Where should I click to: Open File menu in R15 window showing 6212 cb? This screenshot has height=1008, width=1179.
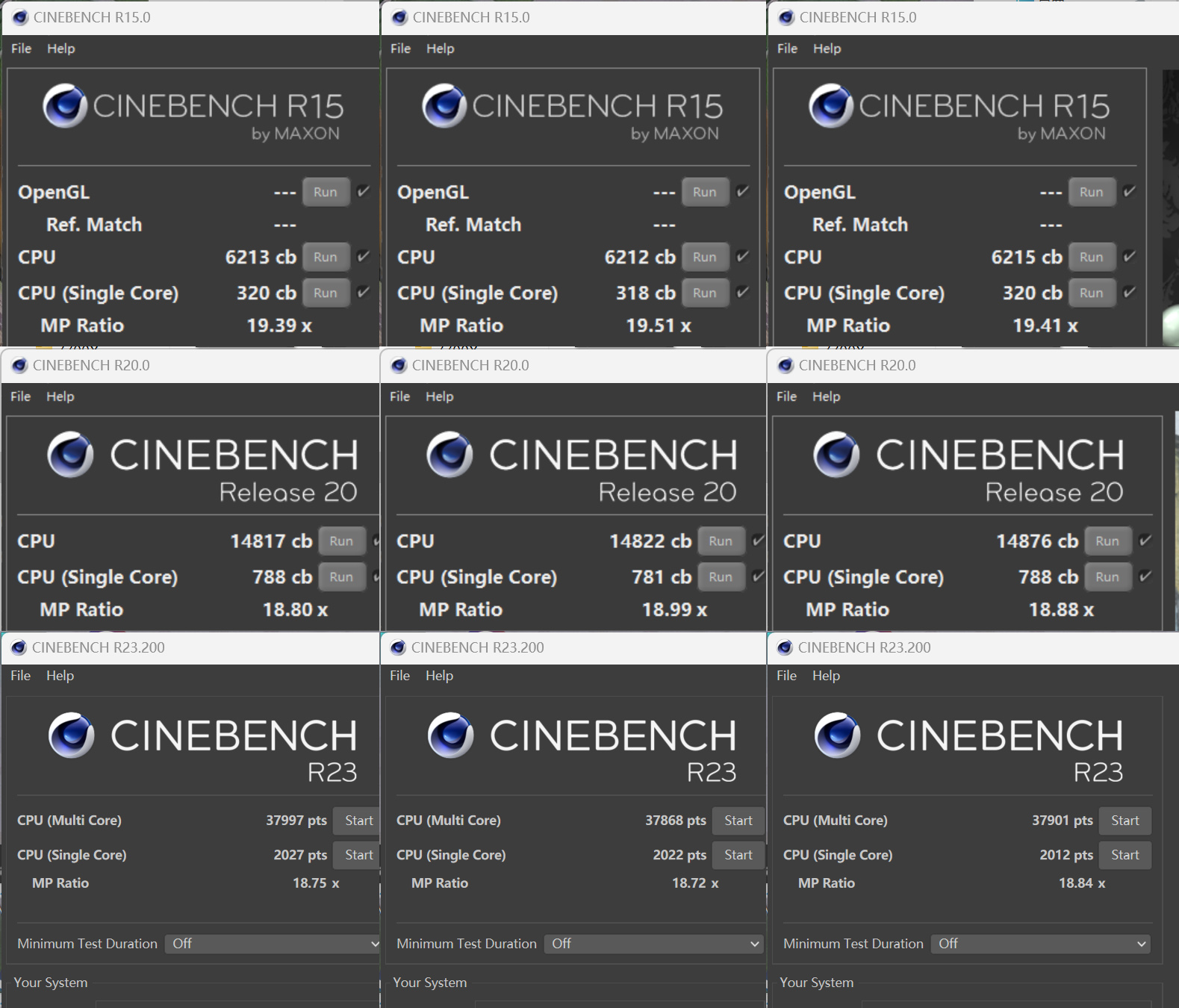pos(400,49)
